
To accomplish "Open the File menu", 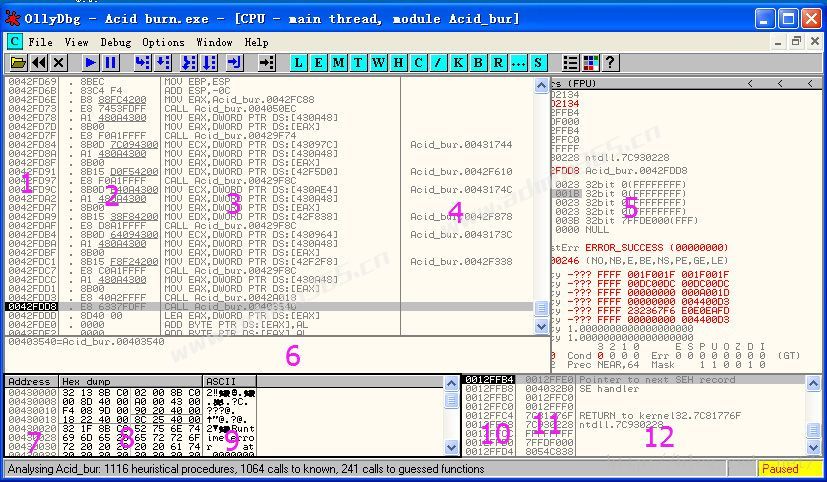I will [x=40, y=42].
